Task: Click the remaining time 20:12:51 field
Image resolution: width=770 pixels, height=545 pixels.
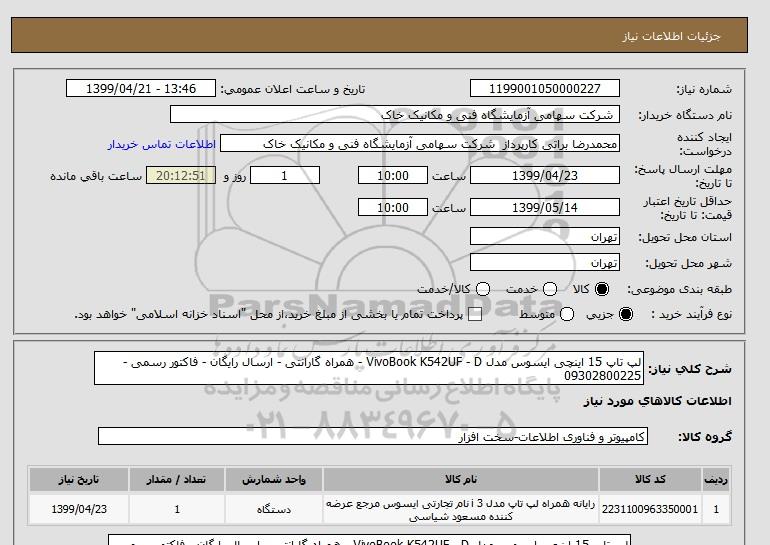Action: [x=181, y=175]
